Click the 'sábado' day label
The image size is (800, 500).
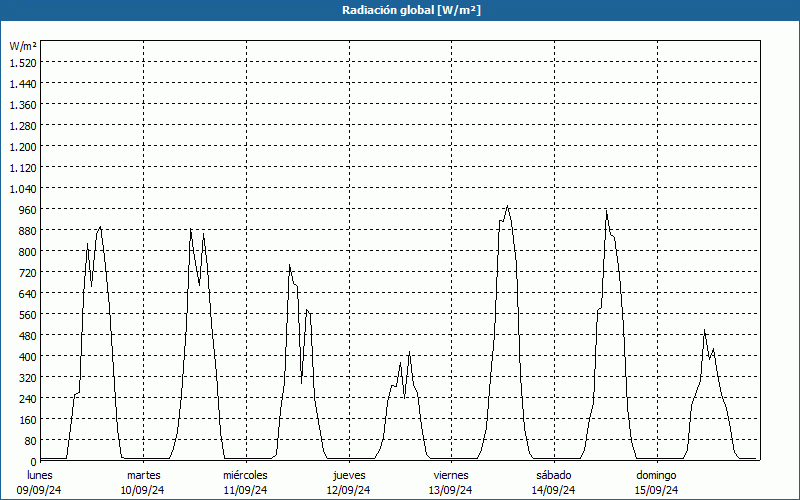click(x=554, y=475)
